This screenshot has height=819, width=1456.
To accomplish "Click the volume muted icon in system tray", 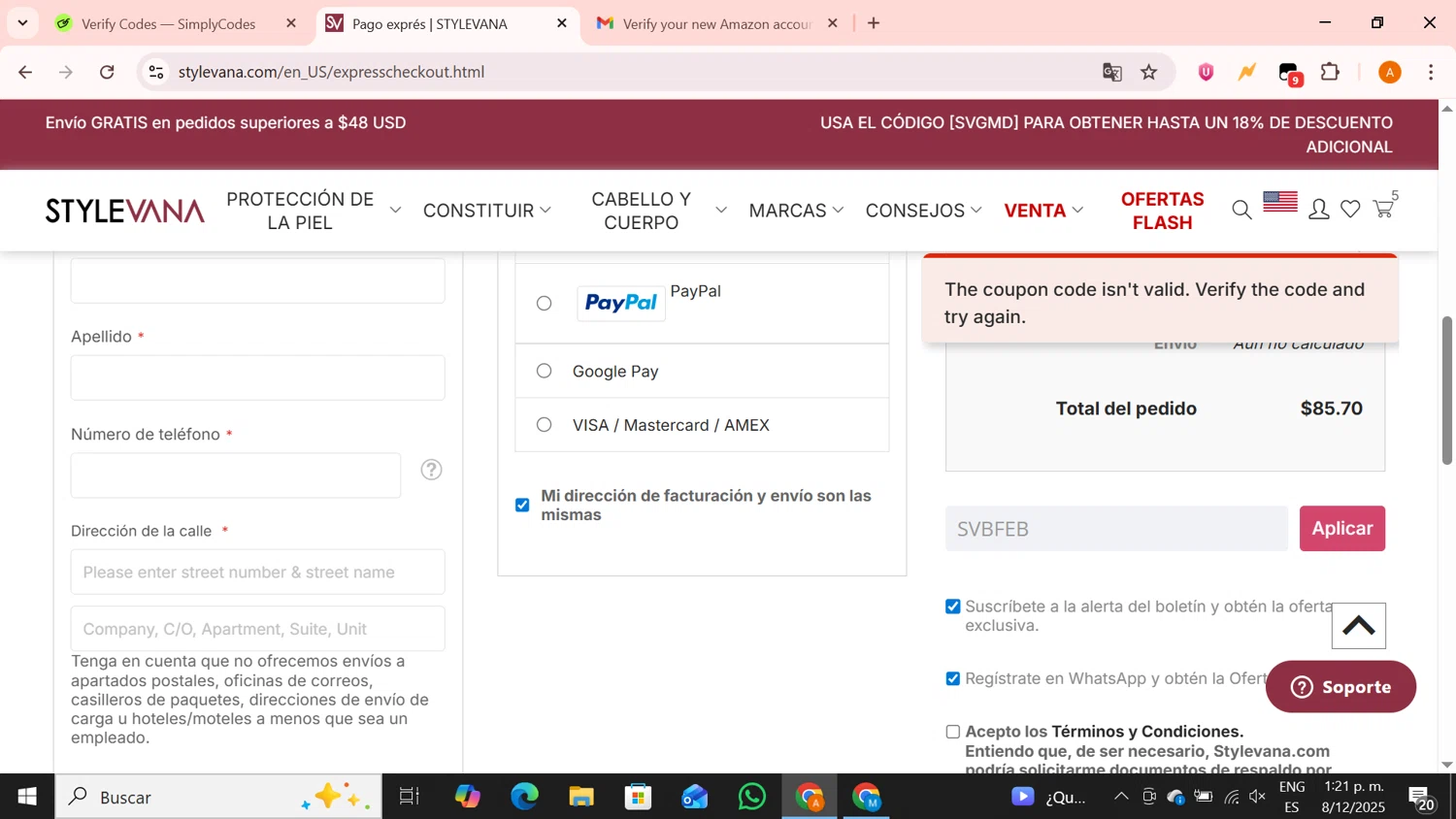I will (1258, 797).
